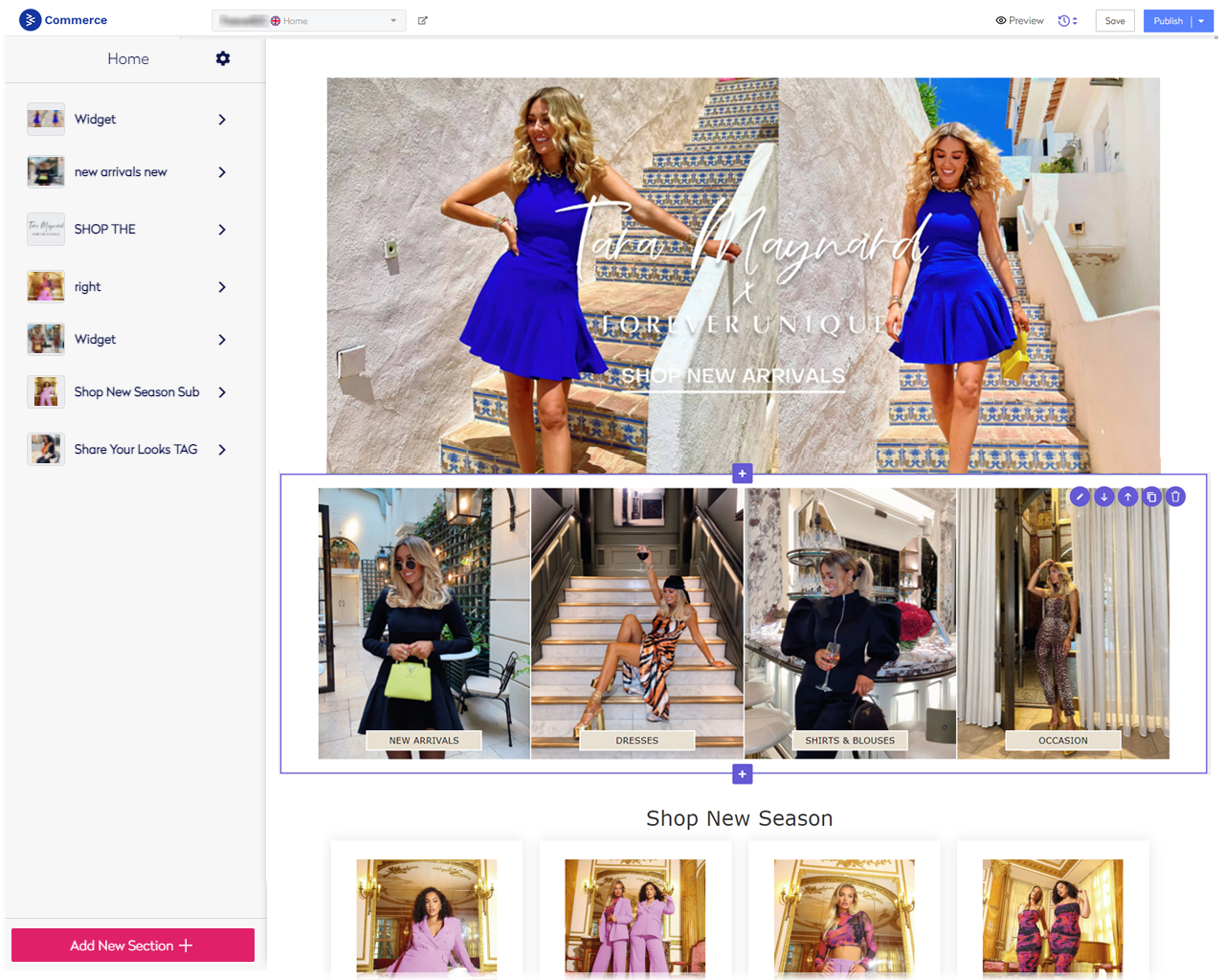This screenshot has height=980, width=1225.
Task: Click the right section thumbnail
Action: point(46,286)
